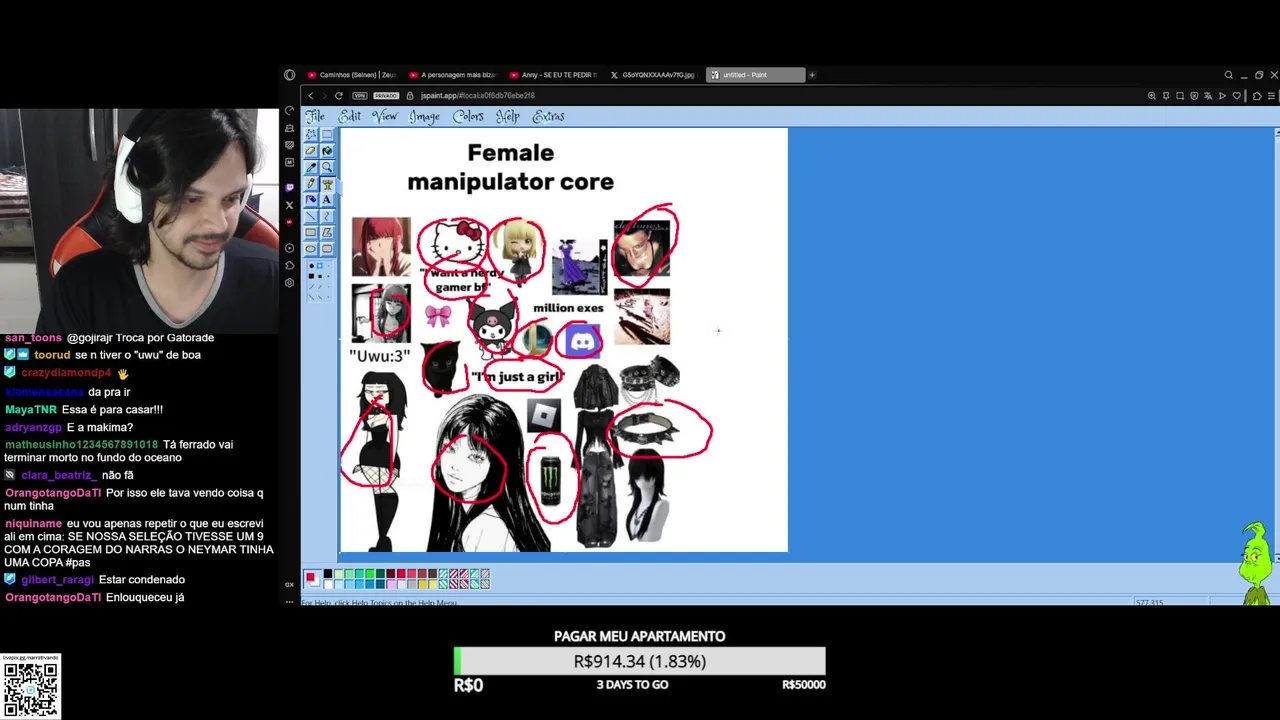Screen dimensions: 1280x720
Task: Open a new browser tab with plus button
Action: (x=812, y=75)
